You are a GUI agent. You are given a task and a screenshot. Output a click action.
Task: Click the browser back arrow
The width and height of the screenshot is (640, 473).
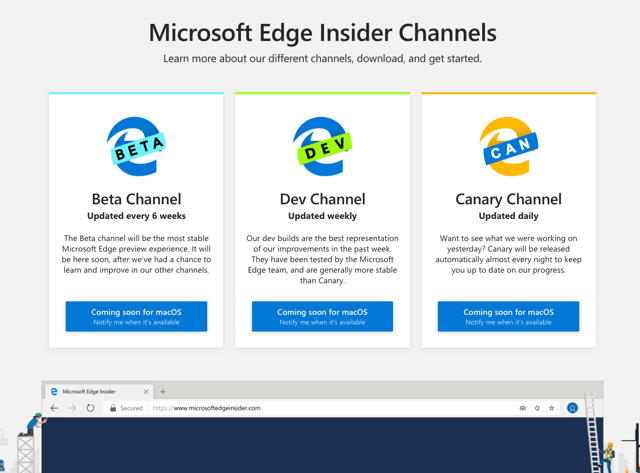pyautogui.click(x=54, y=408)
